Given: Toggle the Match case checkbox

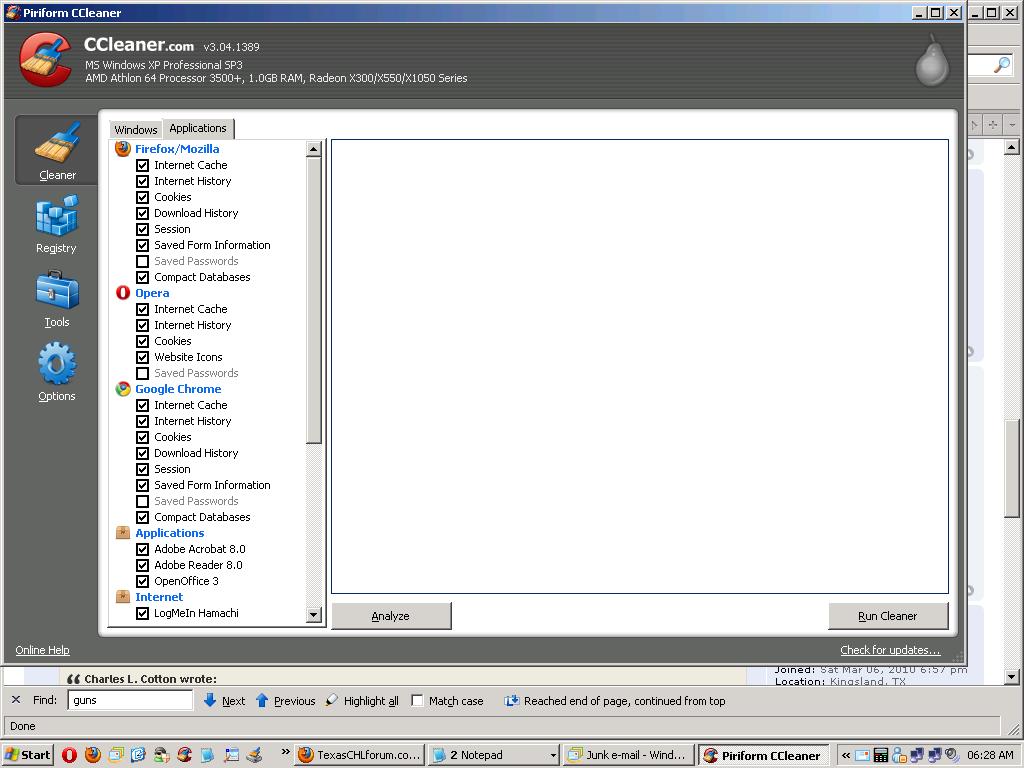Looking at the screenshot, I should (x=418, y=701).
